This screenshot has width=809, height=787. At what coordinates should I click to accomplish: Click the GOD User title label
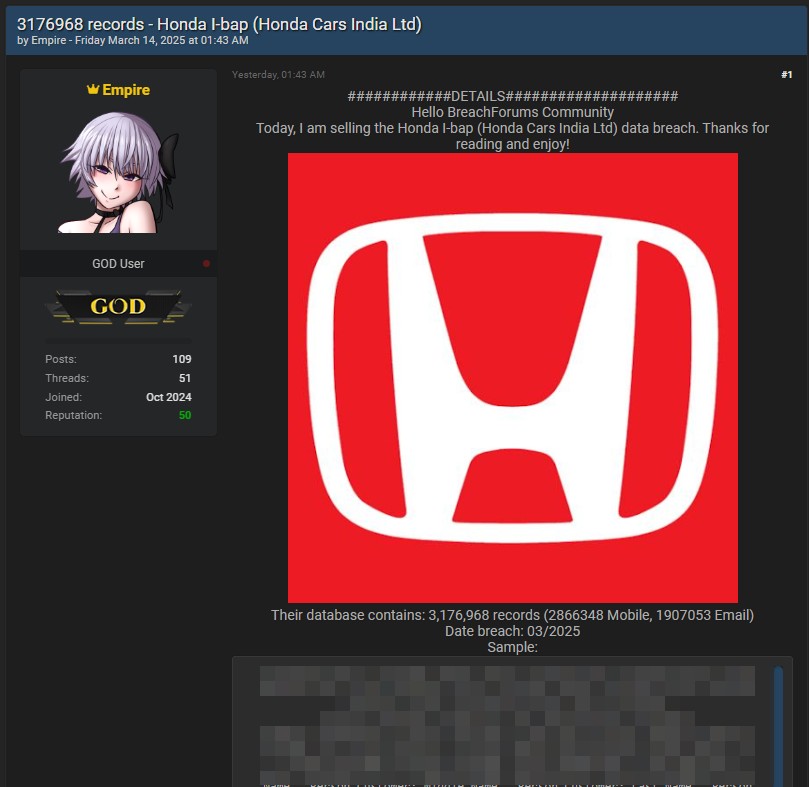[x=118, y=264]
